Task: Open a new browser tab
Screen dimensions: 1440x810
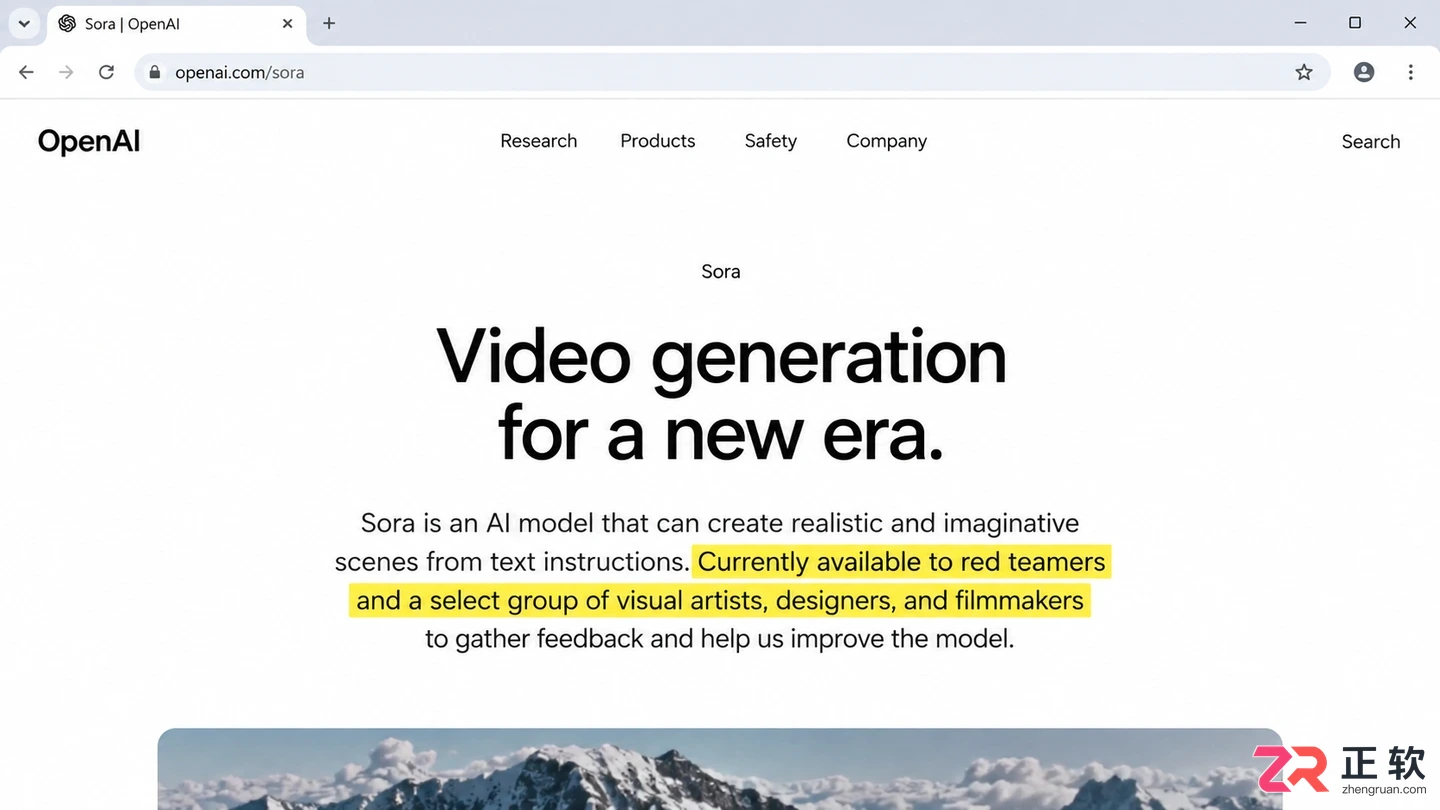Action: click(329, 23)
